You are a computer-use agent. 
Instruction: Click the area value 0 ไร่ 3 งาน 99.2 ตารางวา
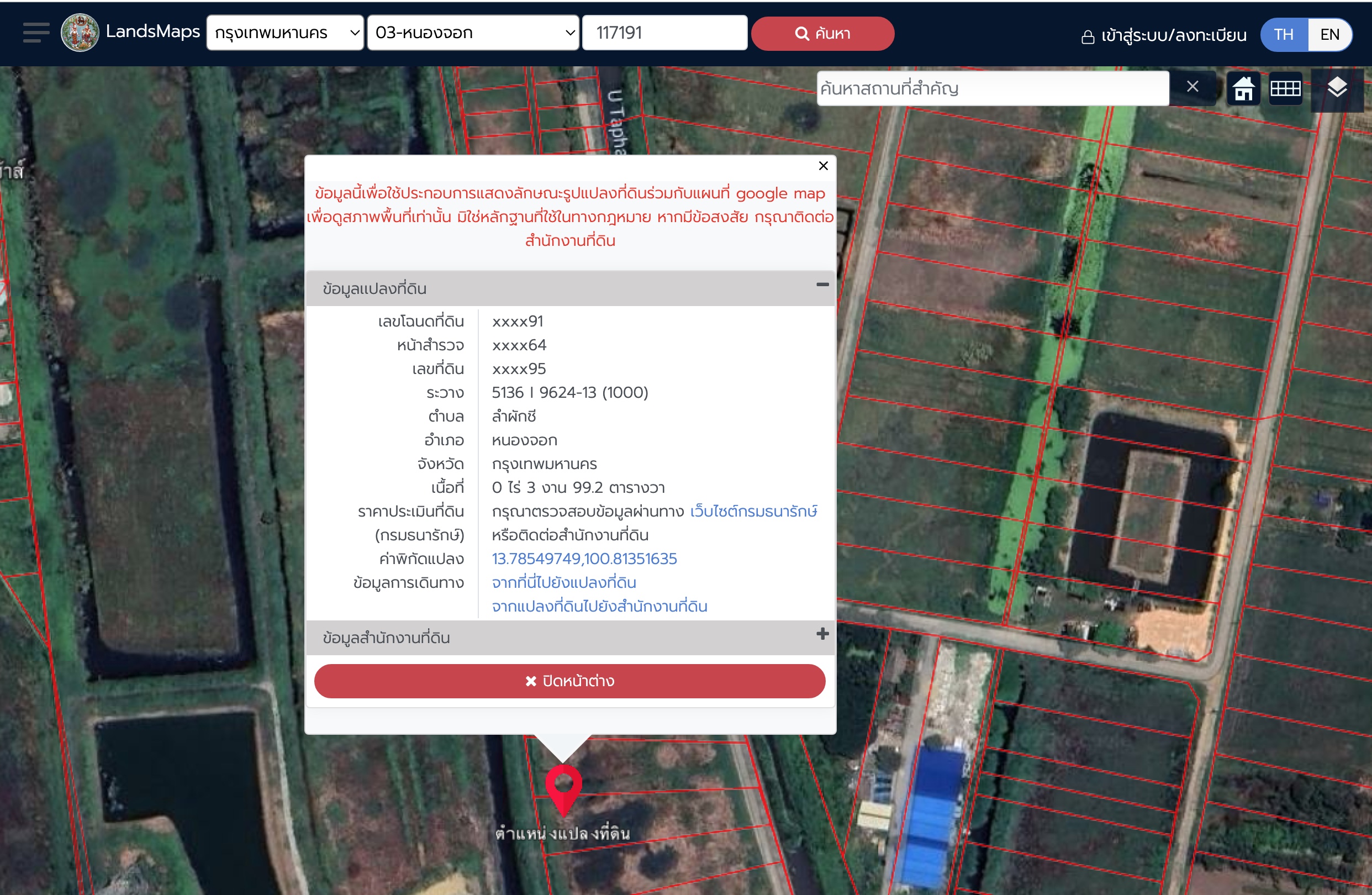point(578,488)
